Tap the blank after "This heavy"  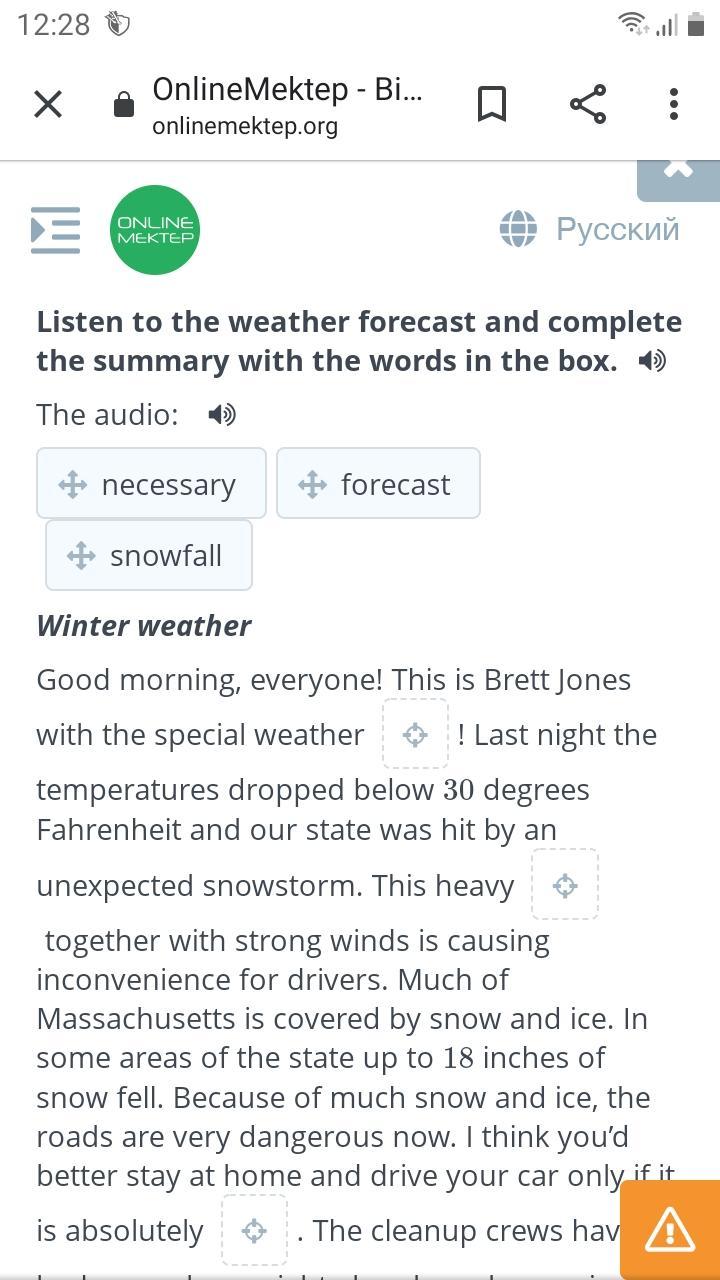[565, 885]
